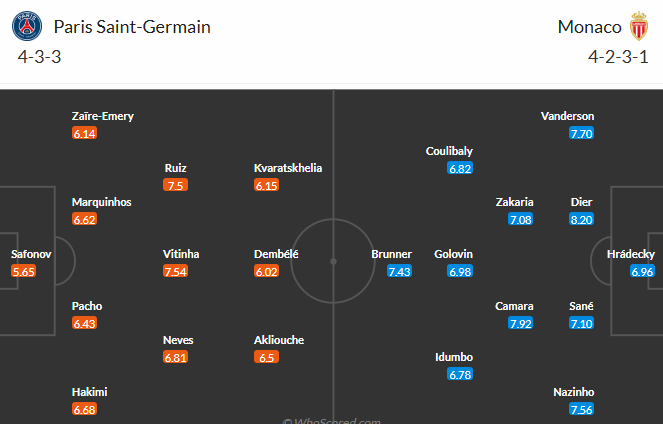Click the PSG 4-3-3 formation label
The image size is (663, 424).
click(x=39, y=57)
